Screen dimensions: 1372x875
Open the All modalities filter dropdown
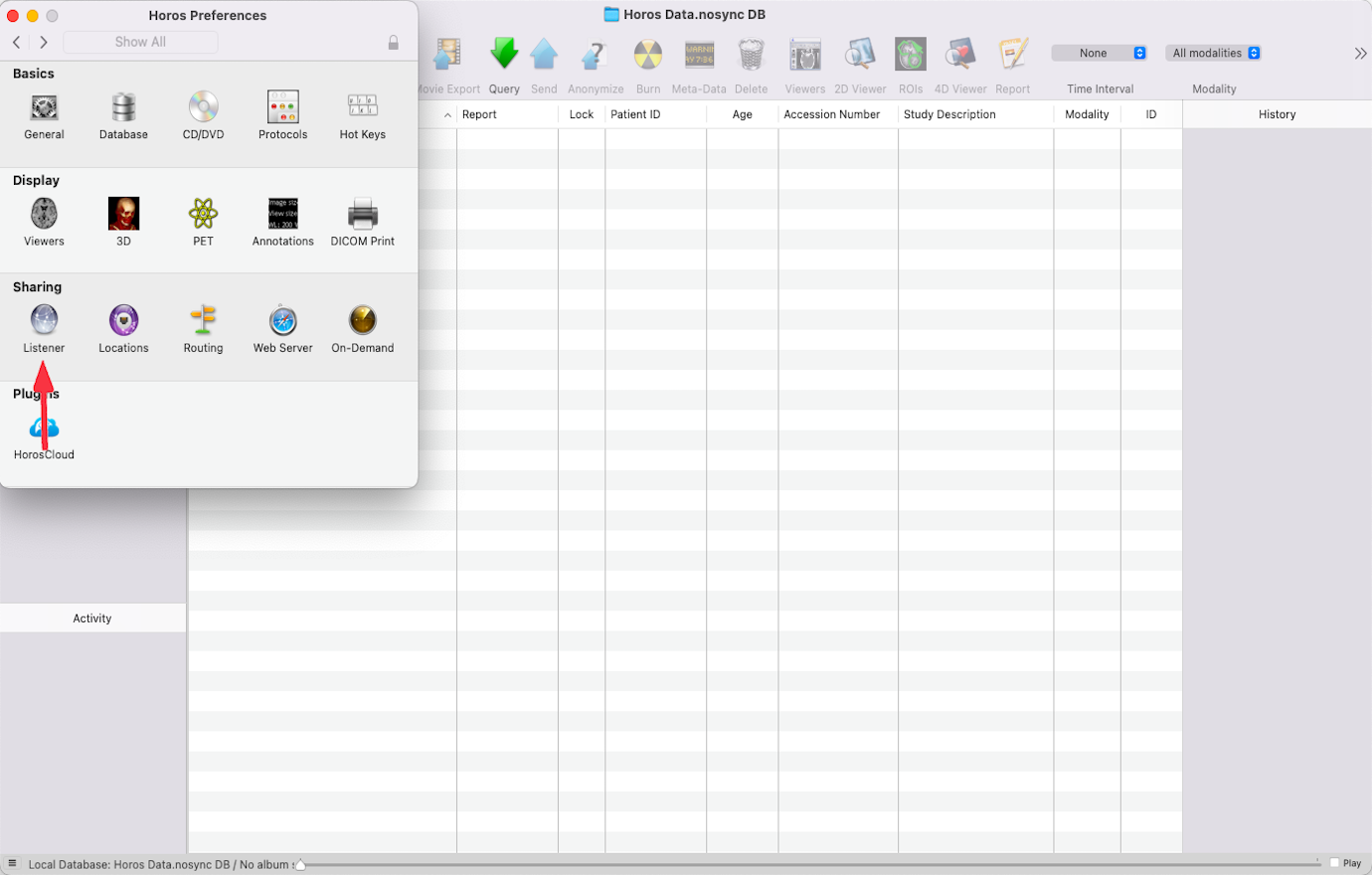point(1213,53)
